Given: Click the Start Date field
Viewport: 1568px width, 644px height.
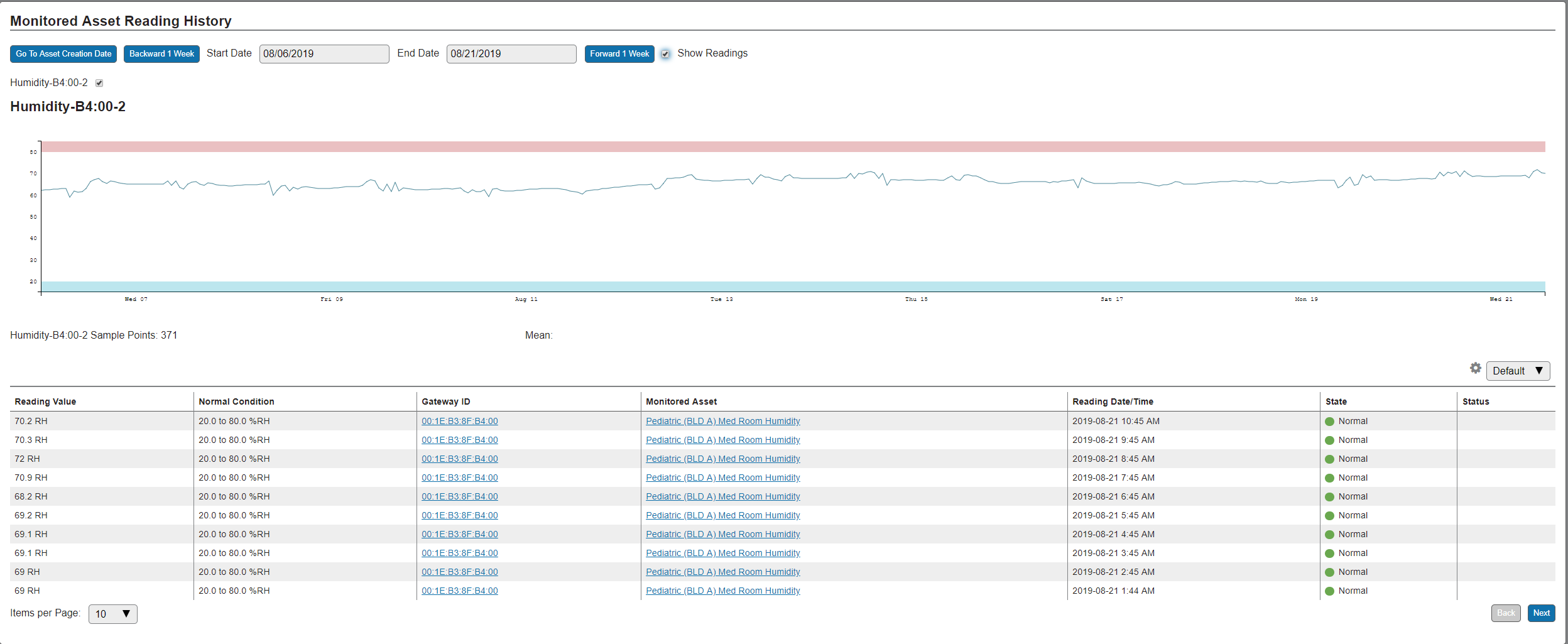Looking at the screenshot, I should [324, 53].
